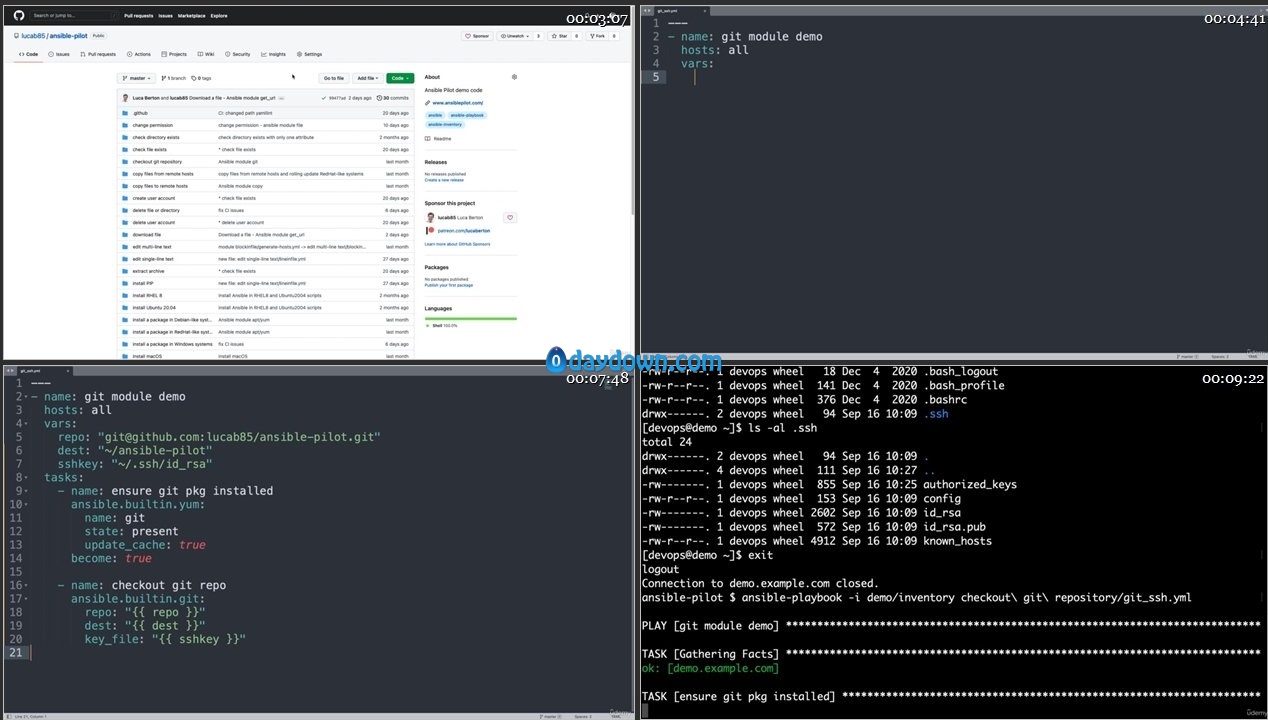Open the repository Settings tab
The height and width of the screenshot is (720, 1268).
(x=309, y=54)
